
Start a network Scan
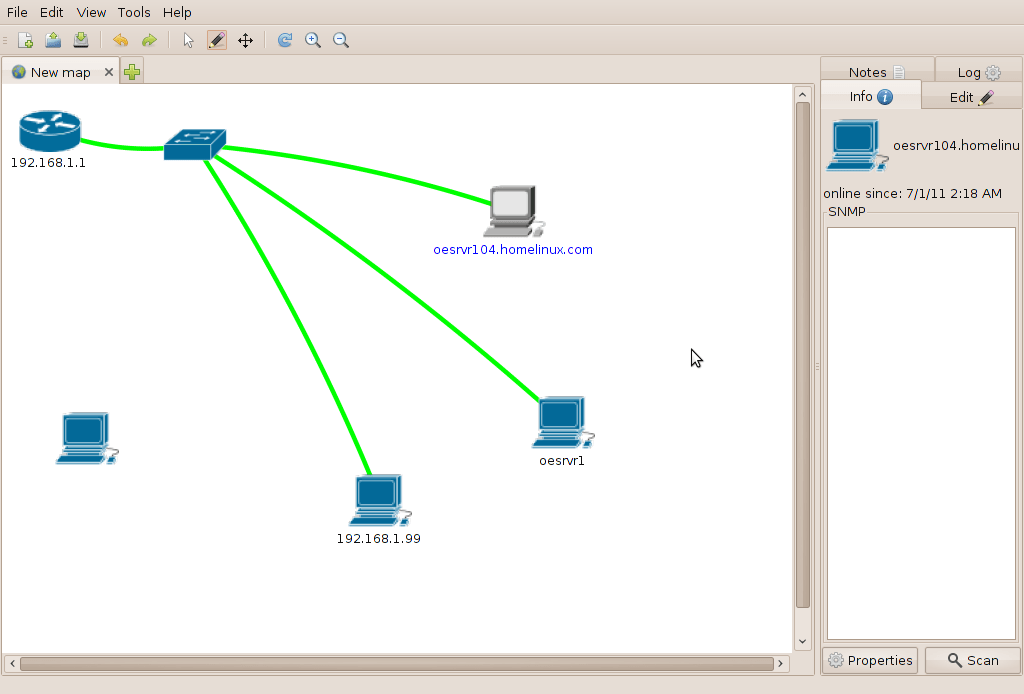972,660
